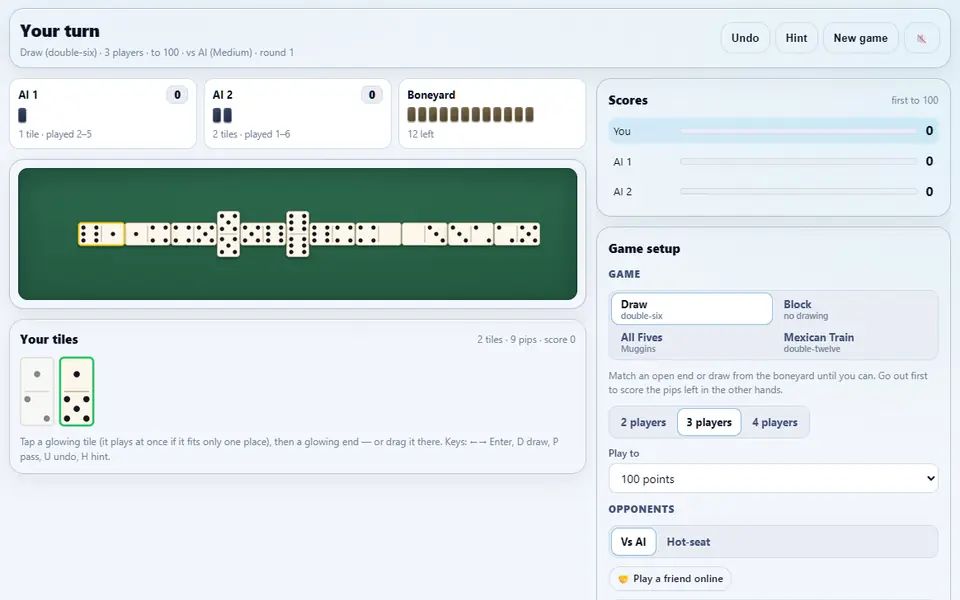Click the '1 tile · played 2–5' text

point(55,134)
